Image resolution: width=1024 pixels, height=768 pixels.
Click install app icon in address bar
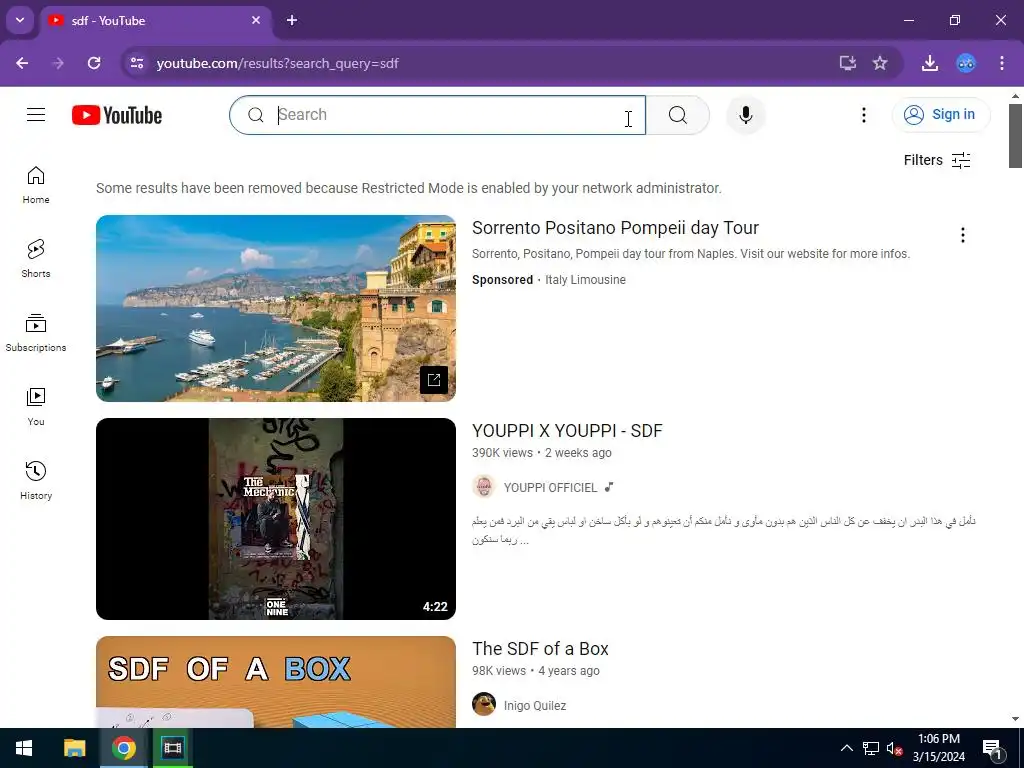(847, 63)
